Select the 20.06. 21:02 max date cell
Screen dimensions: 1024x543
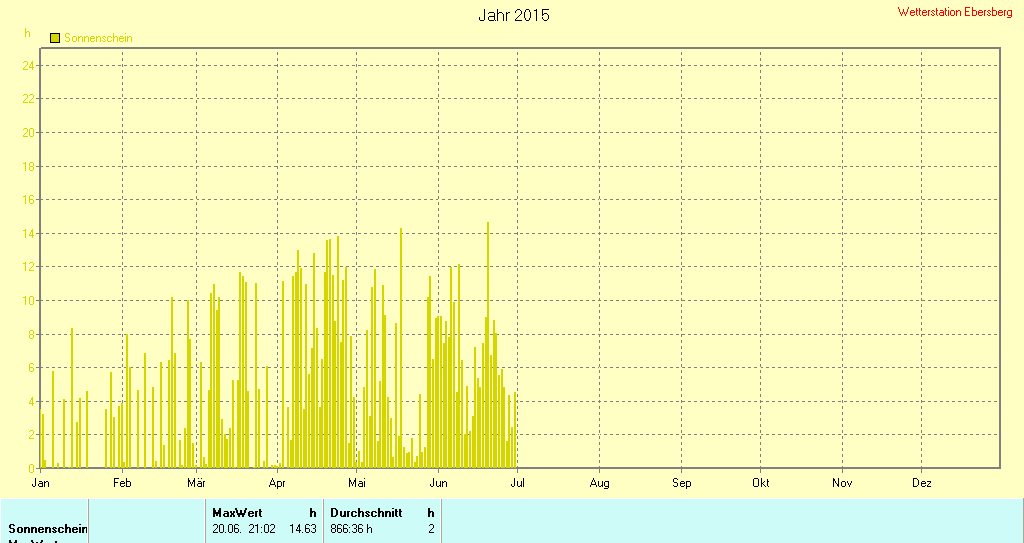[x=244, y=528]
